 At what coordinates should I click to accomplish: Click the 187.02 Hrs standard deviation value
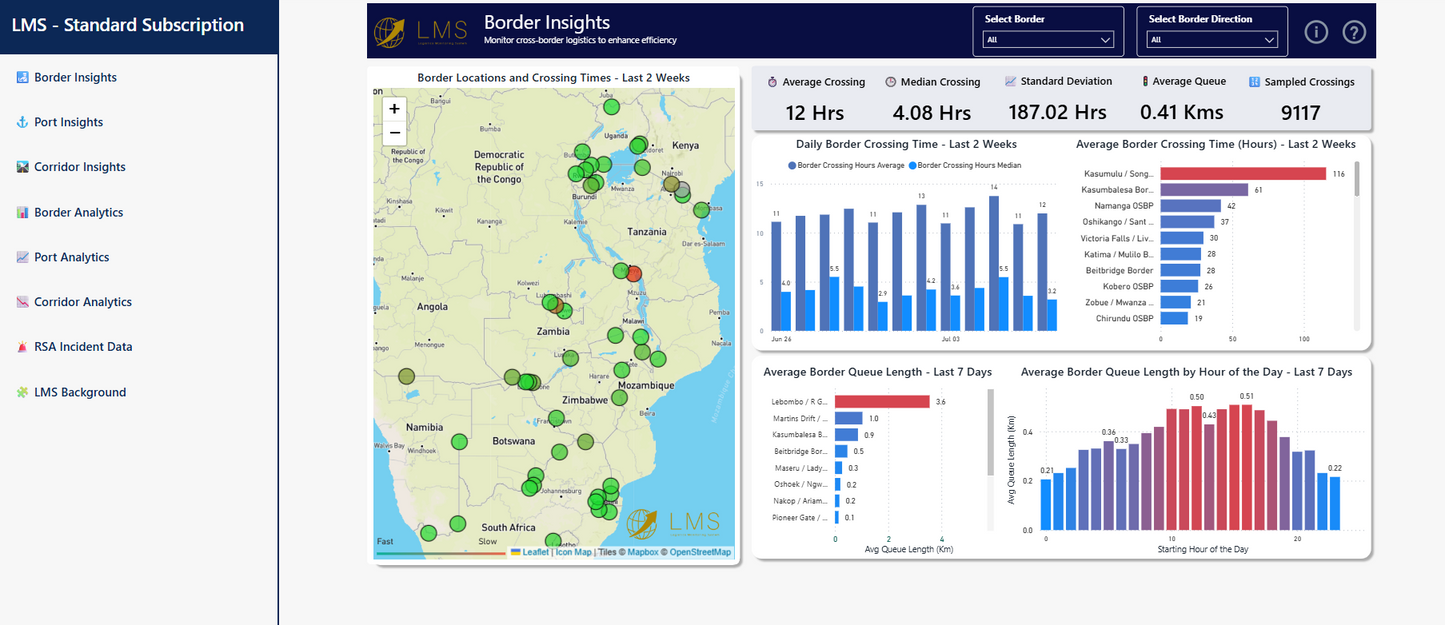1057,113
